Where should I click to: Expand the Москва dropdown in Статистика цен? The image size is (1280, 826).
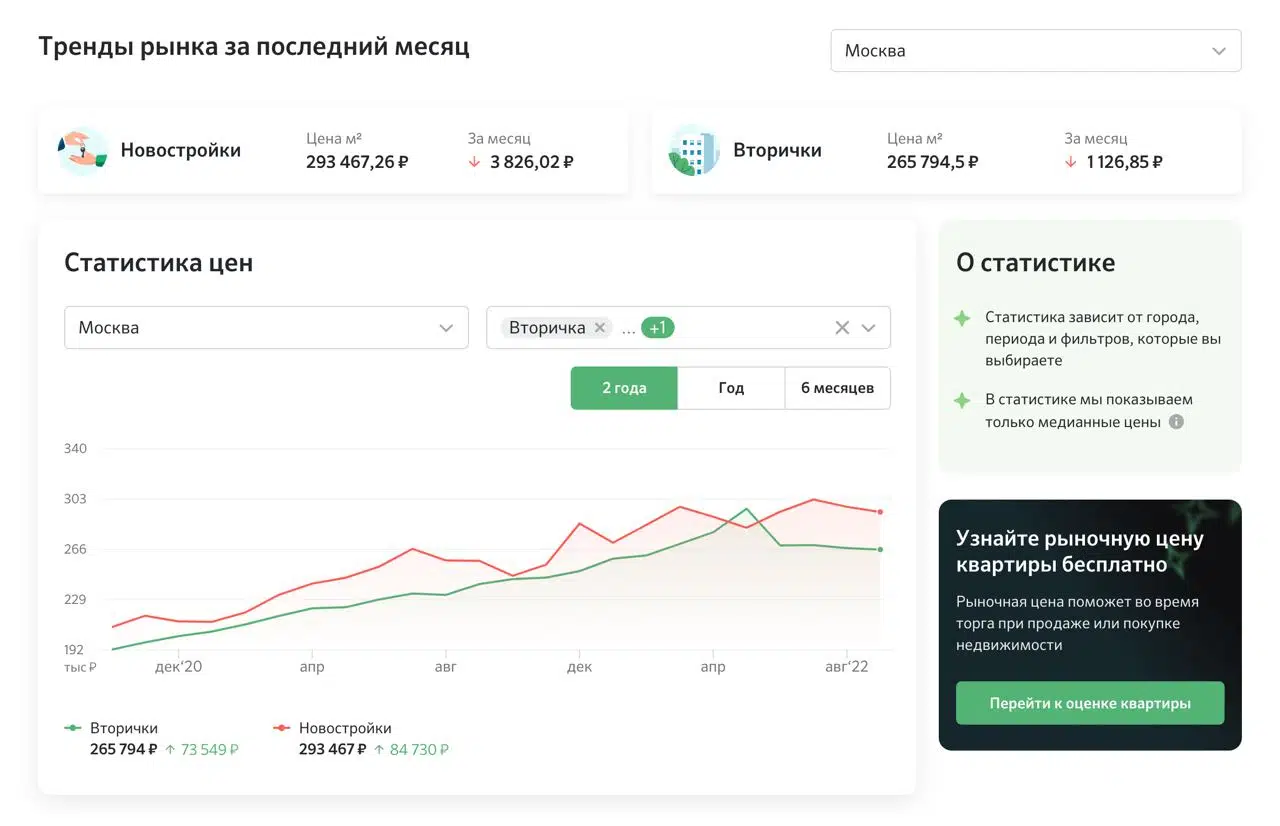(x=266, y=328)
